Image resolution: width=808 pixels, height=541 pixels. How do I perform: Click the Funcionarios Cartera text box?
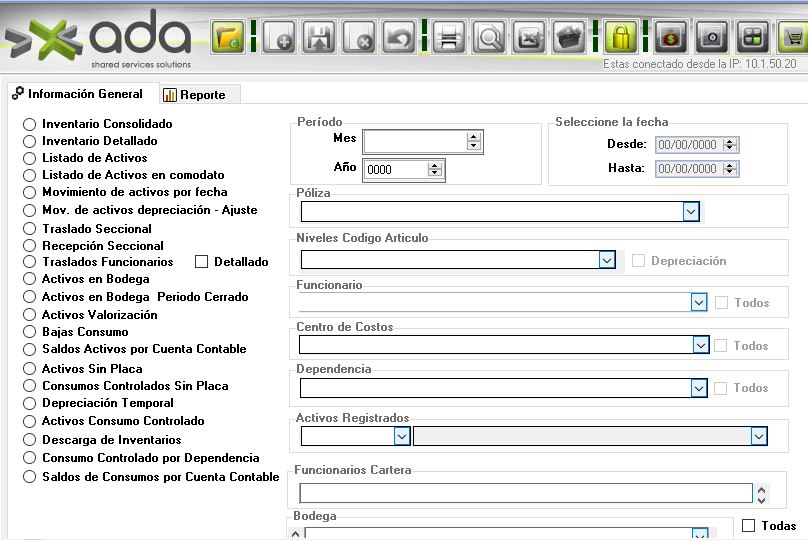[526, 493]
